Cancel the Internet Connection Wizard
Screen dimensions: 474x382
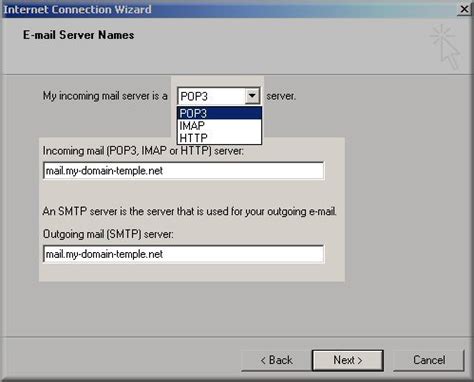point(429,360)
